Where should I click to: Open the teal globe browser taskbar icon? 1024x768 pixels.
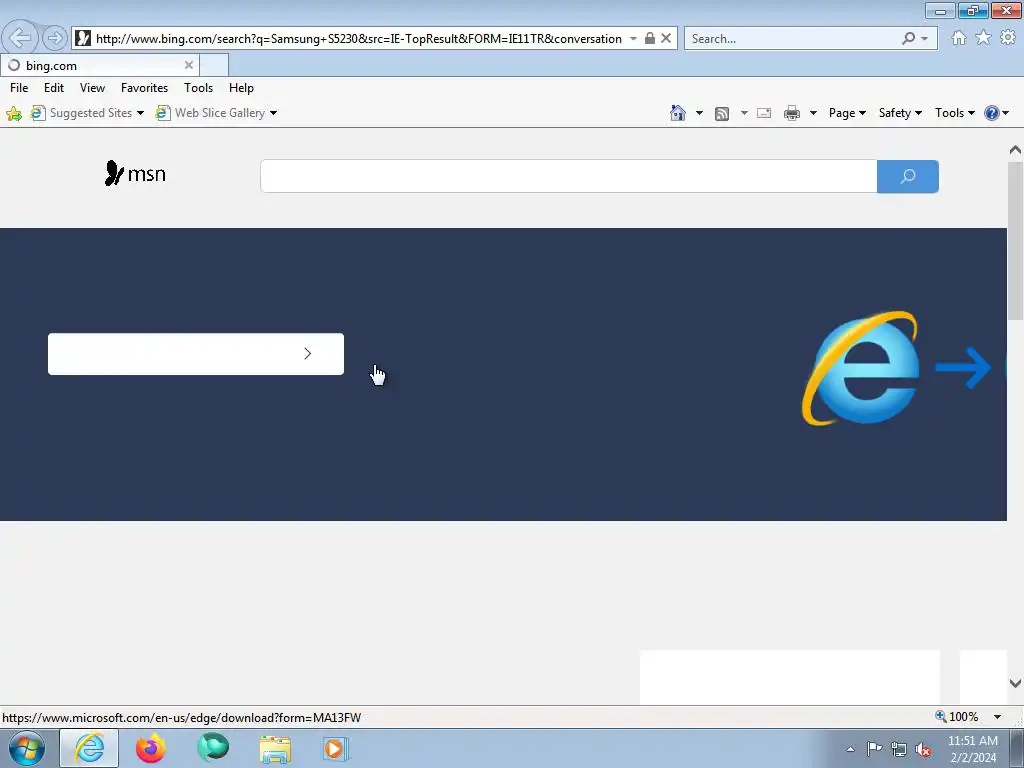[213, 748]
